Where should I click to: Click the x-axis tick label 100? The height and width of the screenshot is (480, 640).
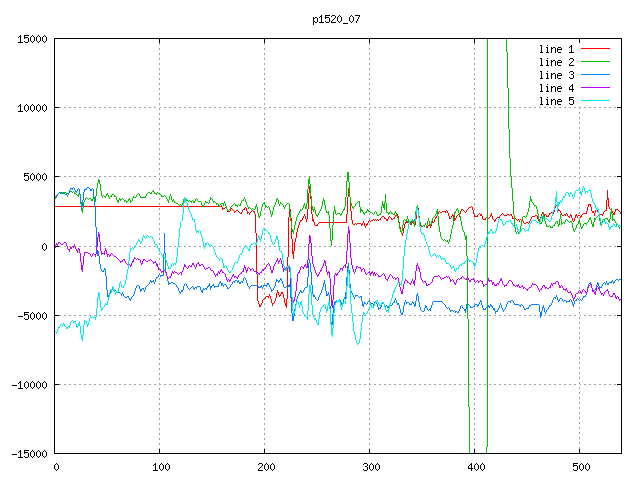(160, 466)
